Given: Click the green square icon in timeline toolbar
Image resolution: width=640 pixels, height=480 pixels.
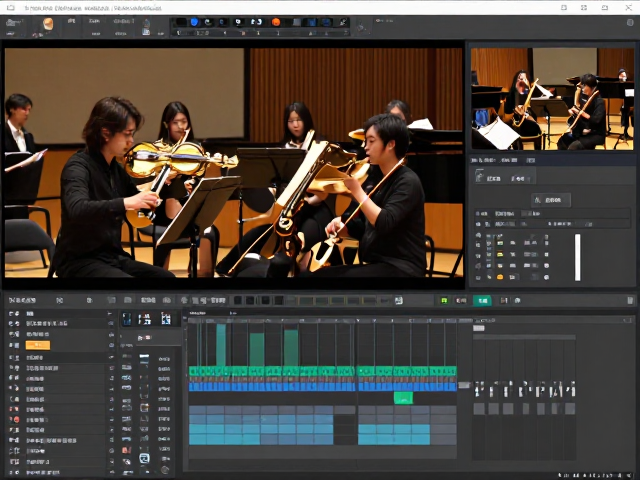Looking at the screenshot, I should pyautogui.click(x=444, y=300).
